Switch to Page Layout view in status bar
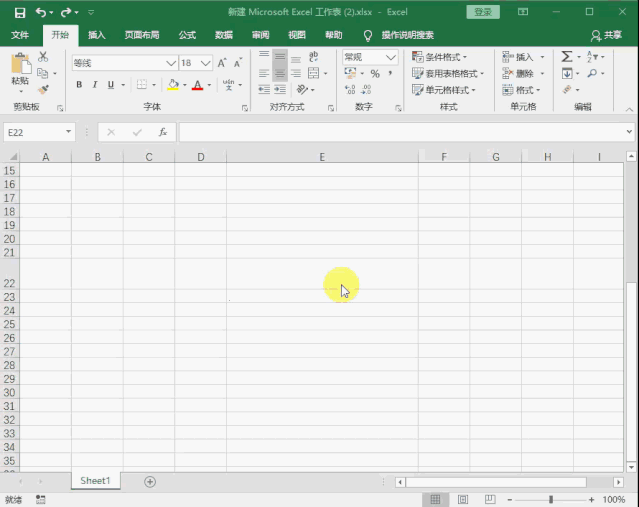The width and height of the screenshot is (639, 507). point(463,499)
